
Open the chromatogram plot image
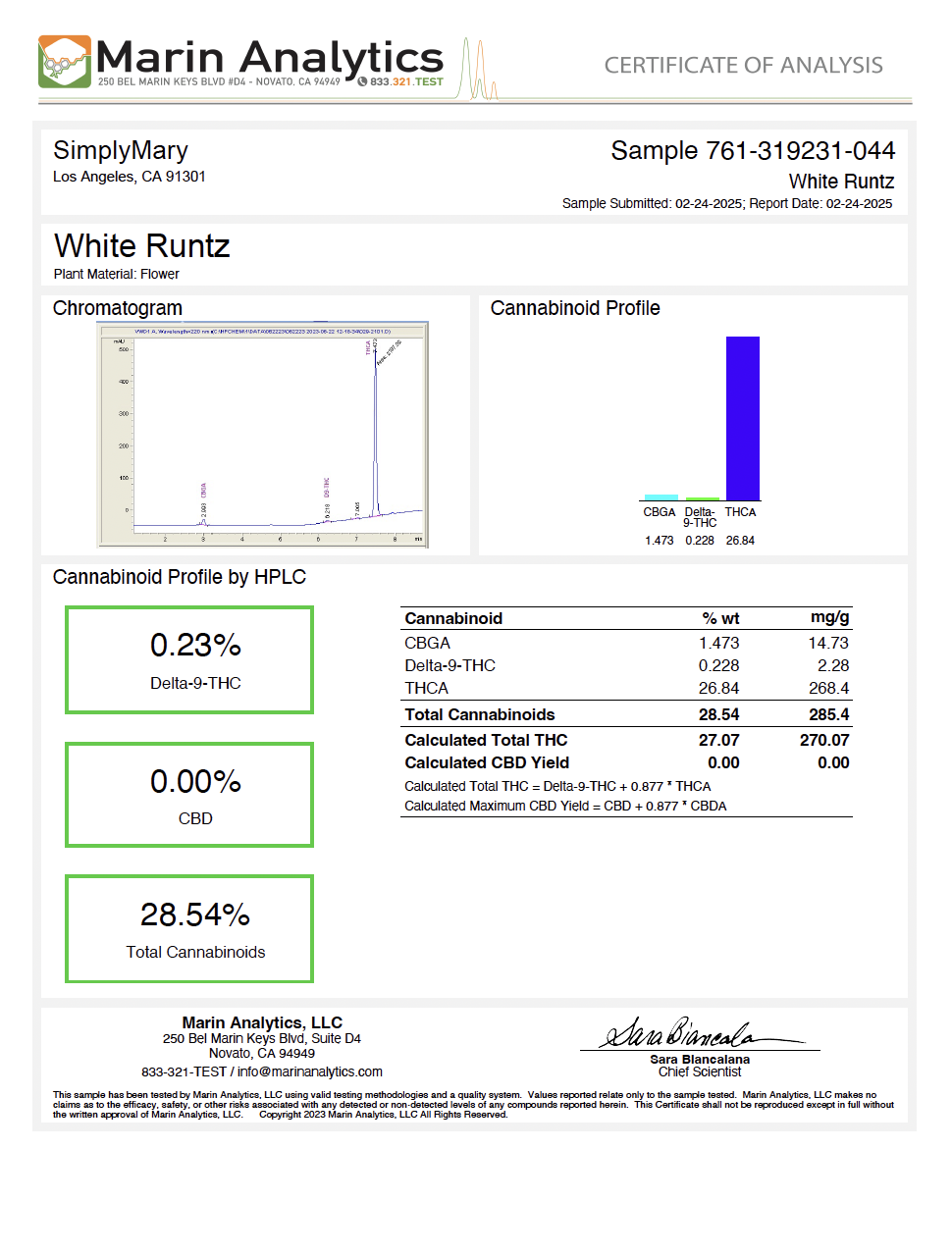pos(263,435)
